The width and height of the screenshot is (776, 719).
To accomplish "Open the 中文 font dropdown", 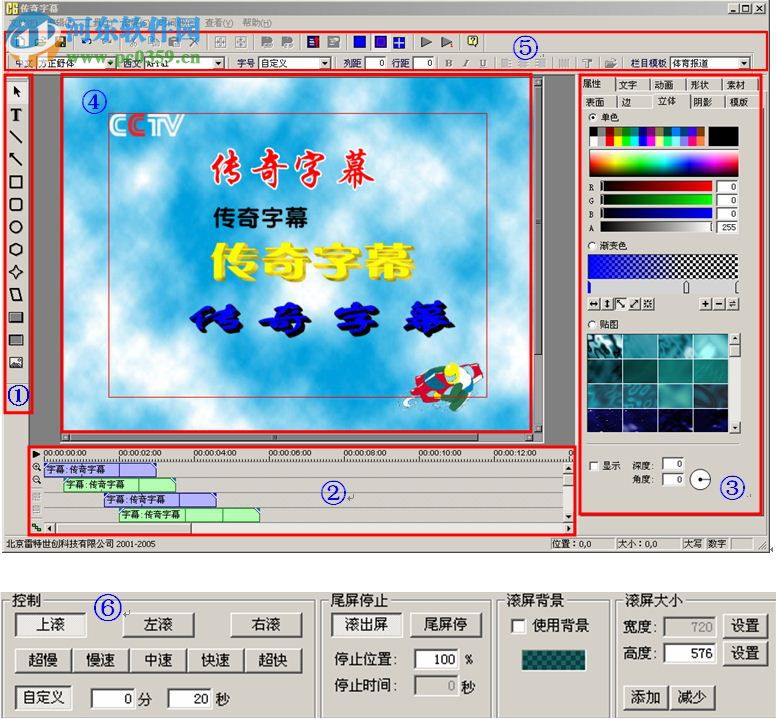I will point(111,63).
